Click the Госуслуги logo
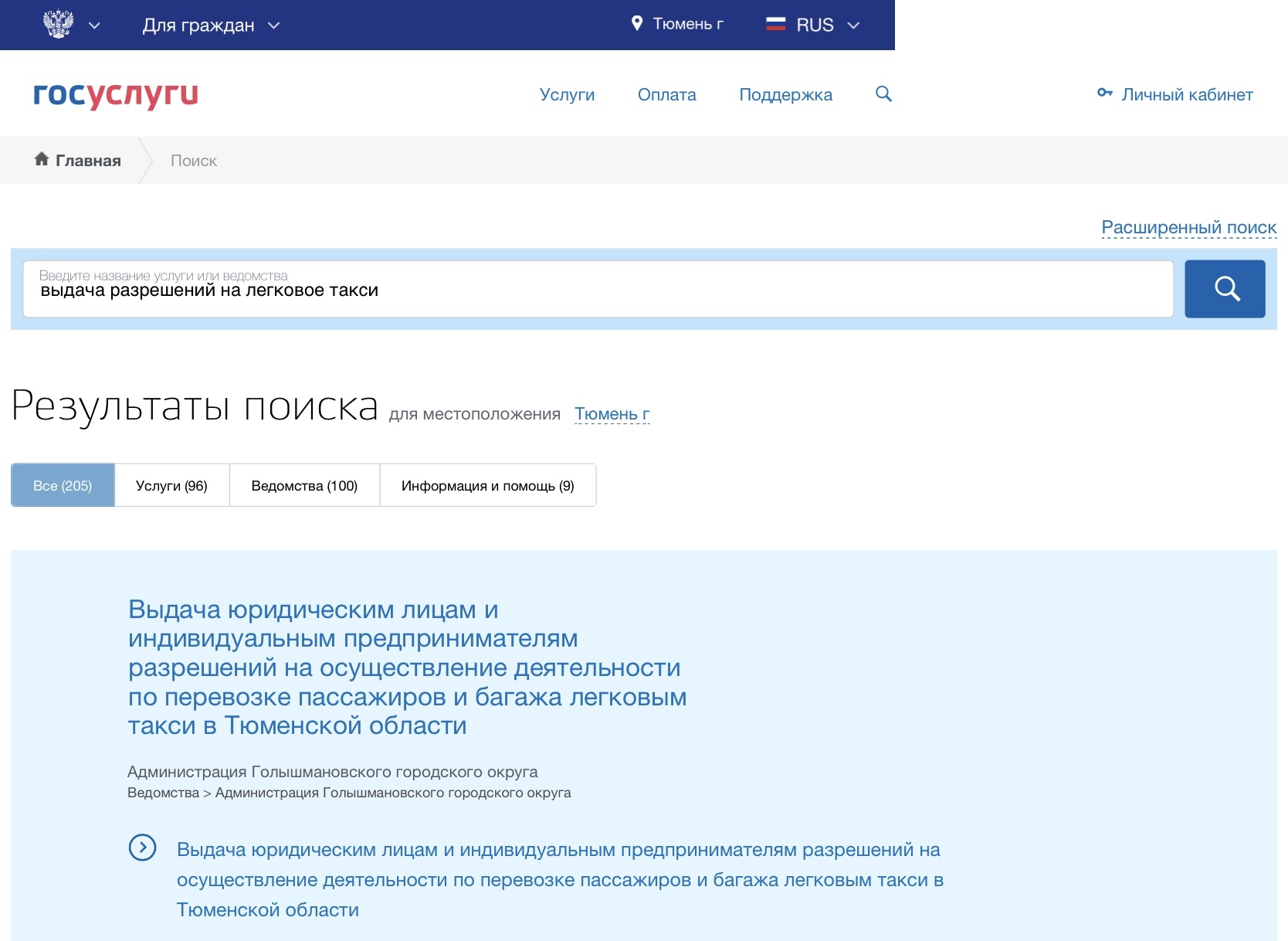 (x=116, y=94)
